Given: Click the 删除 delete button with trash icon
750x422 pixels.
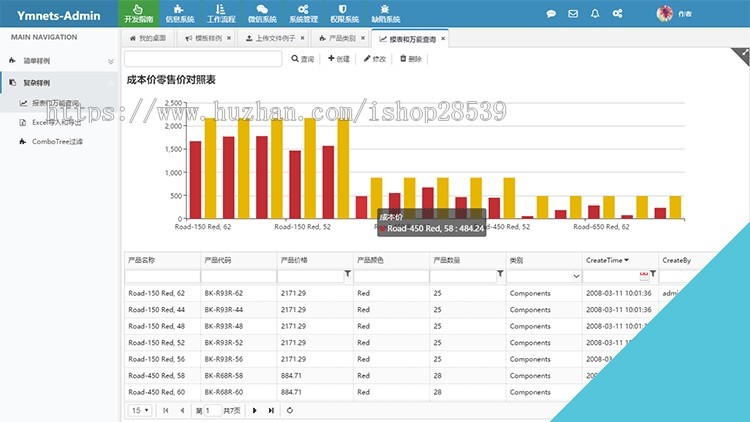Looking at the screenshot, I should [x=411, y=59].
